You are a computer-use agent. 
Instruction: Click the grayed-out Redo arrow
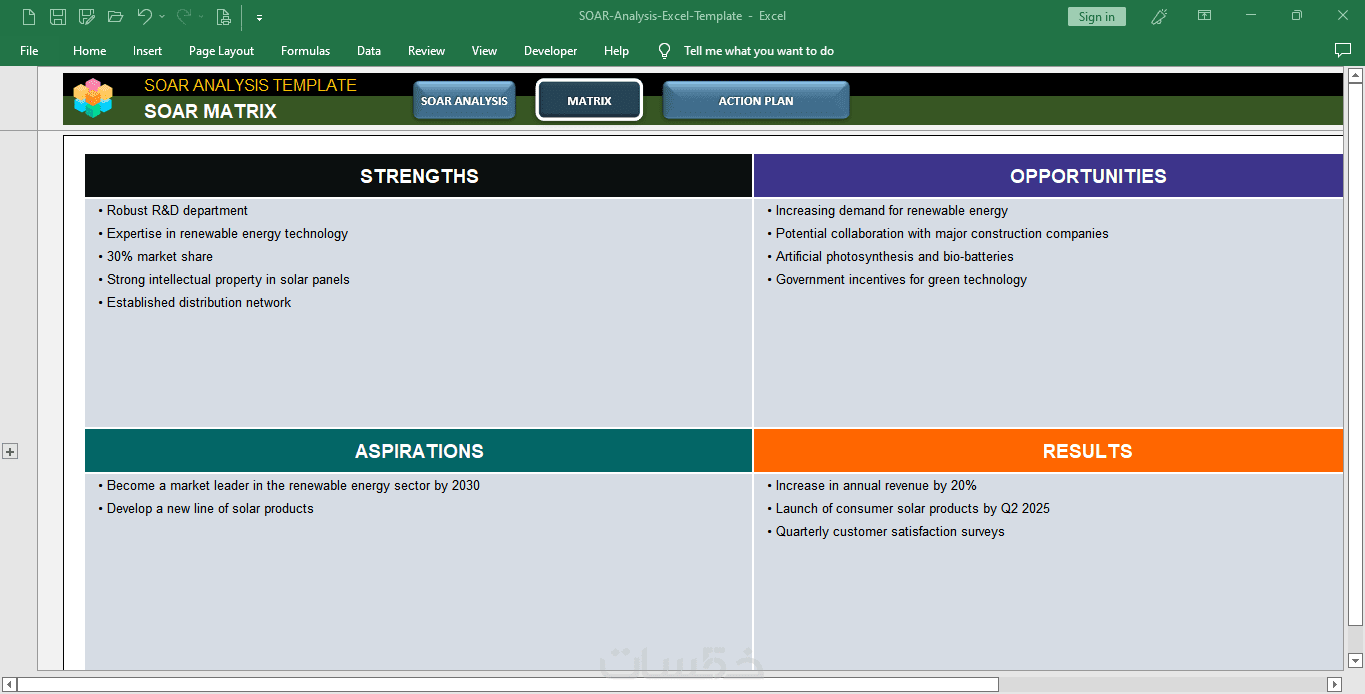(184, 16)
